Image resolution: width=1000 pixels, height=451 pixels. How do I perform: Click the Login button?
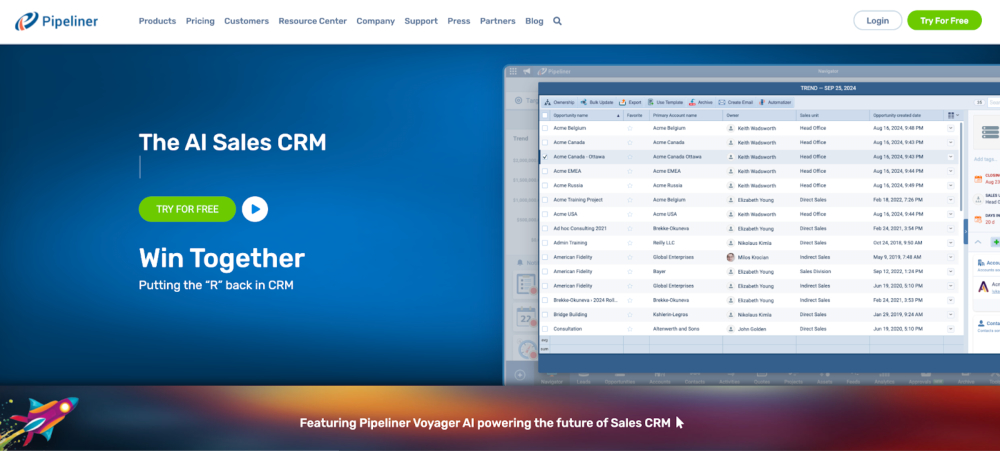point(877,21)
